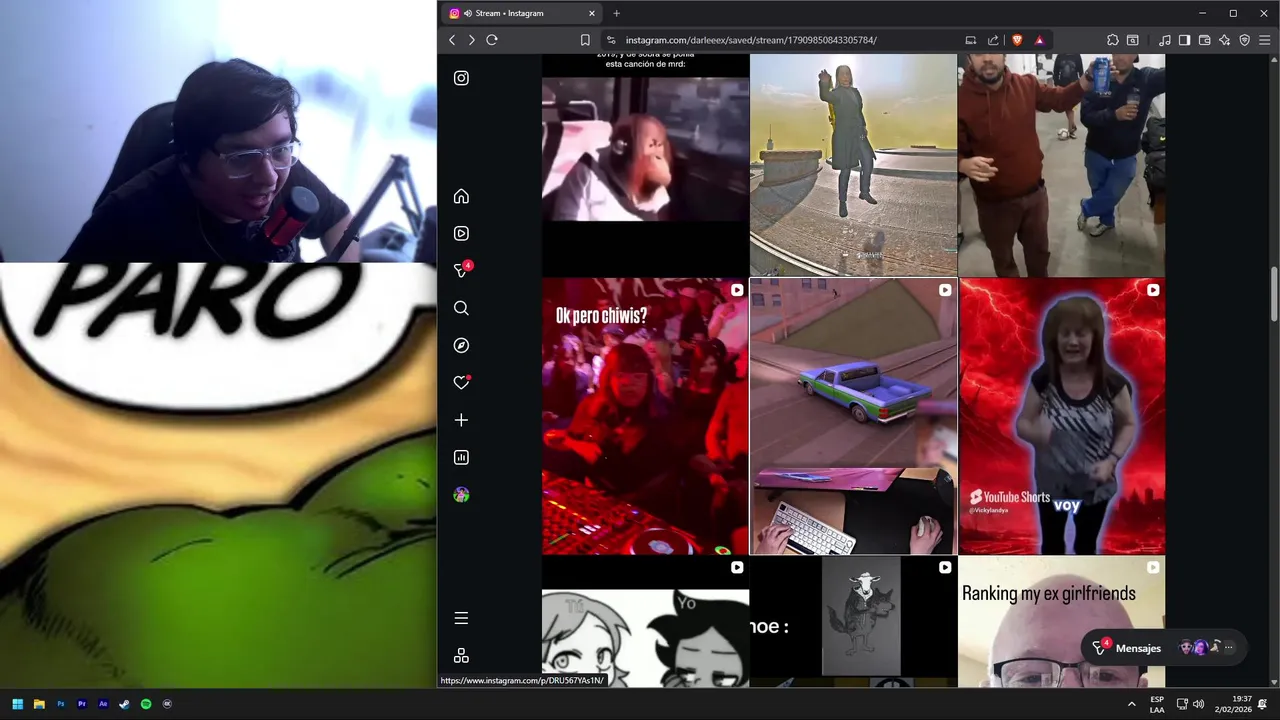The width and height of the screenshot is (1280, 720).
Task: Open the blue pickup truck game reel
Action: pyautogui.click(x=853, y=416)
